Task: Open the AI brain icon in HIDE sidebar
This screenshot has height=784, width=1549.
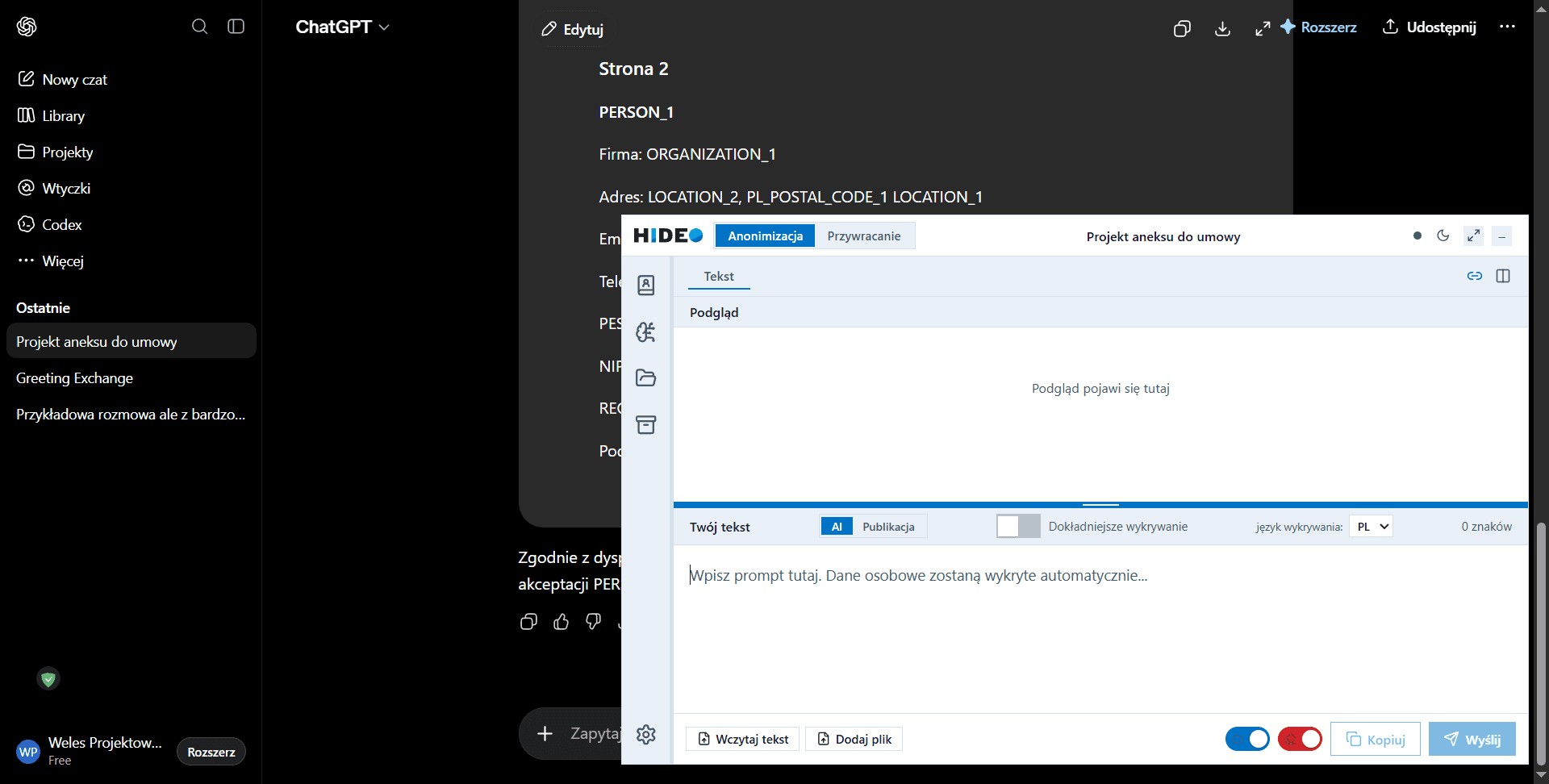Action: click(x=646, y=332)
